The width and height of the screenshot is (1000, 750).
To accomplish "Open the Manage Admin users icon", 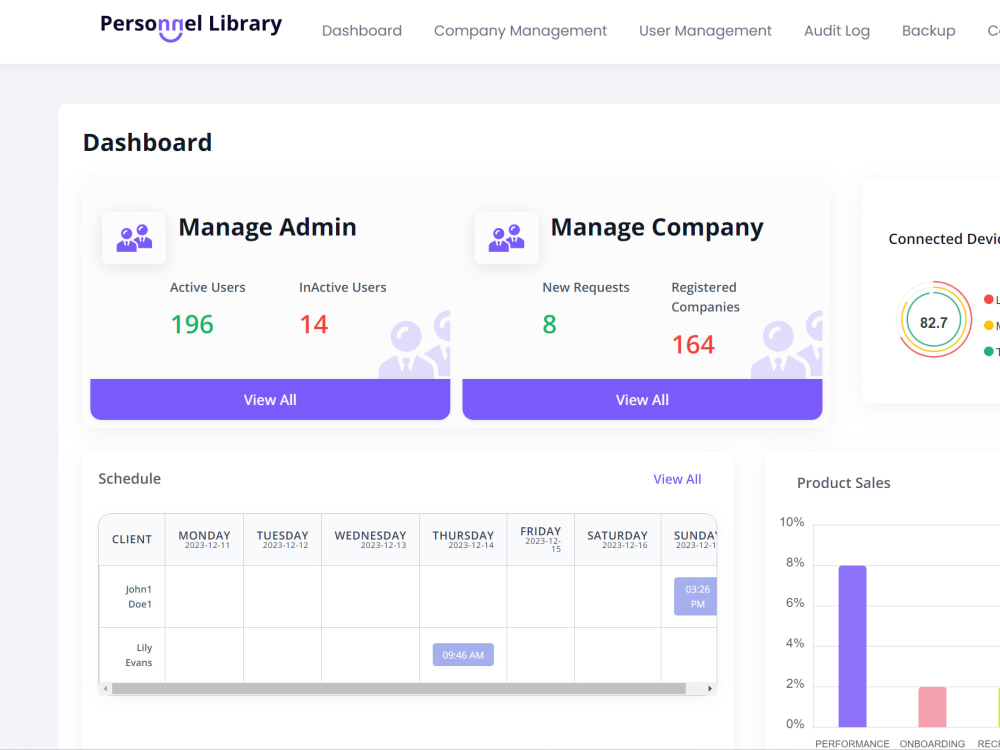I will click(x=134, y=238).
